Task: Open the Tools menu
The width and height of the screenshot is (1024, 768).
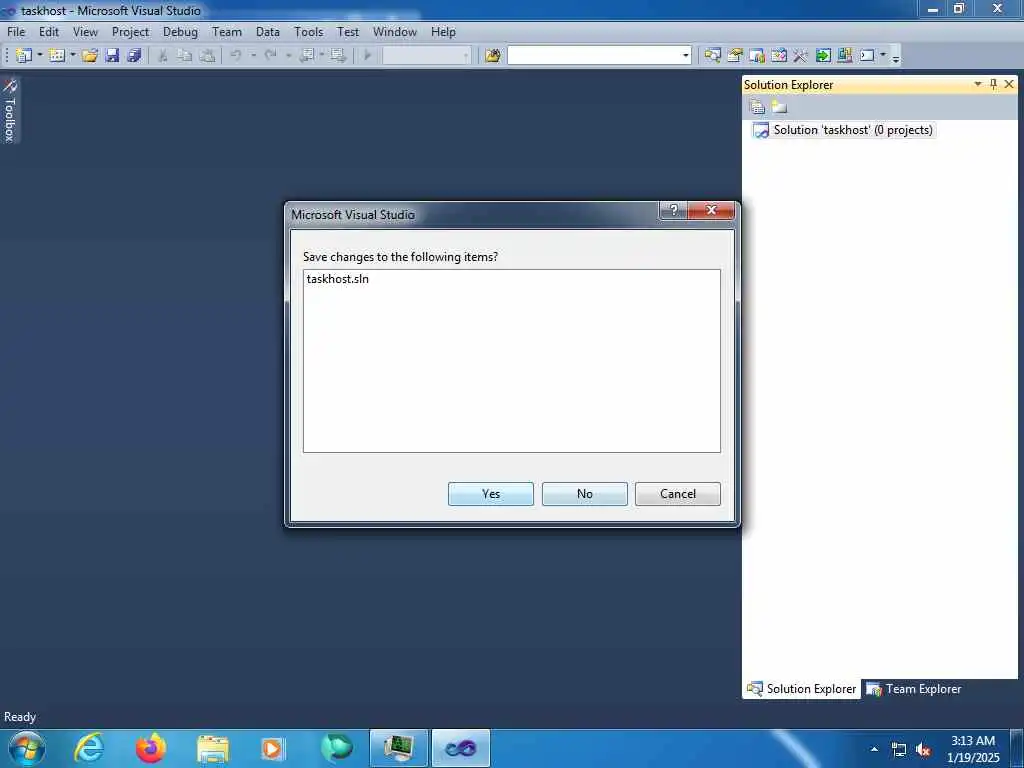Action: click(x=308, y=32)
